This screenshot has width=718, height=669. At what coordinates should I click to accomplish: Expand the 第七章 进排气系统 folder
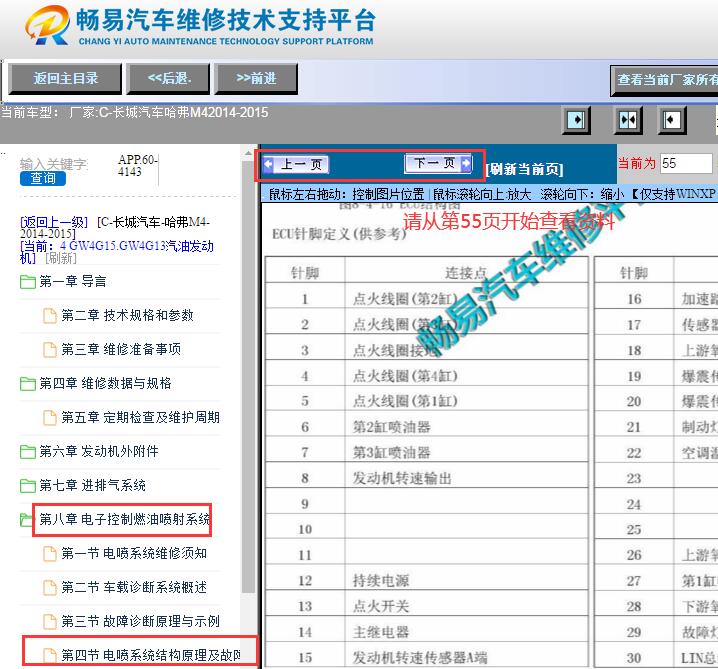[92, 485]
